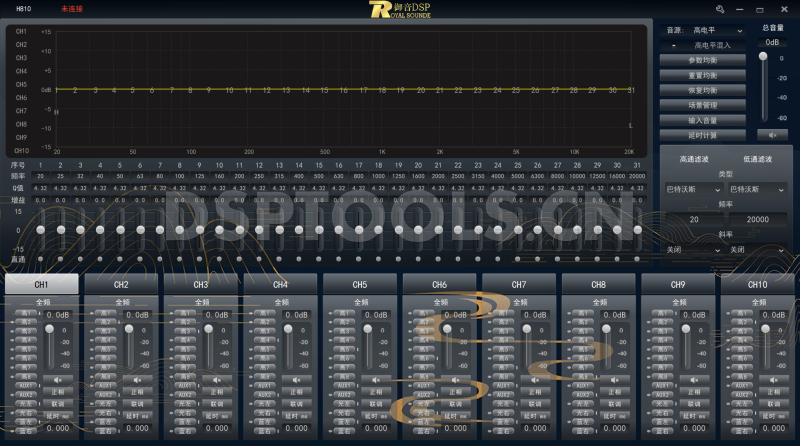Mute the master volume (总音量) speaker icon
Viewport: 800px width, 446px height.
(772, 135)
